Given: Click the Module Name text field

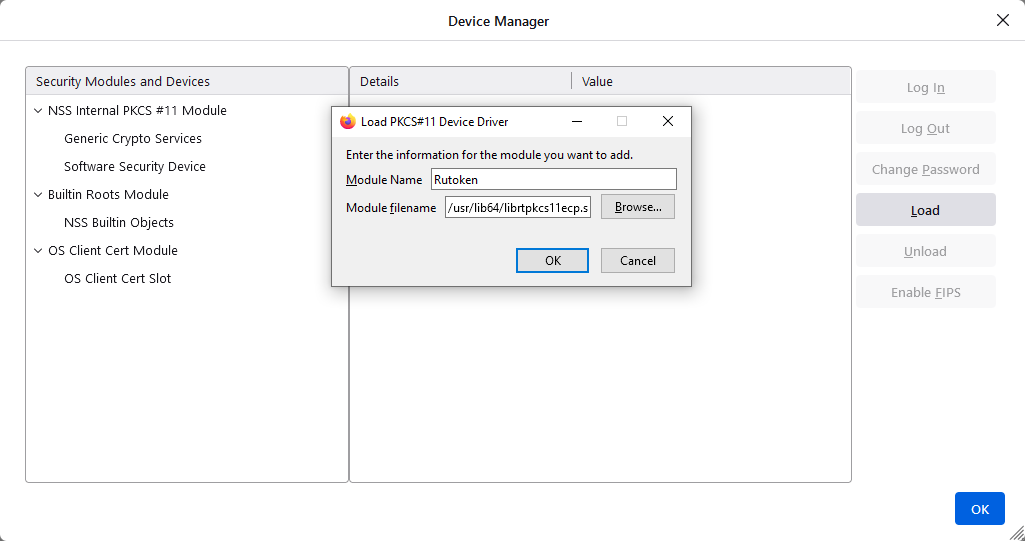Looking at the screenshot, I should tap(553, 180).
